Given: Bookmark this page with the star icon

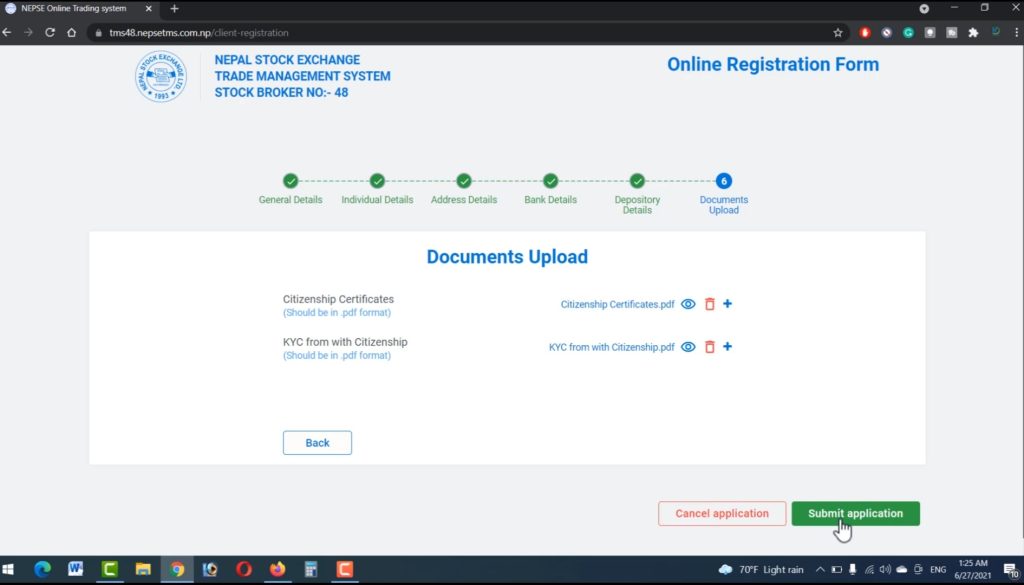Looking at the screenshot, I should pyautogui.click(x=838, y=33).
